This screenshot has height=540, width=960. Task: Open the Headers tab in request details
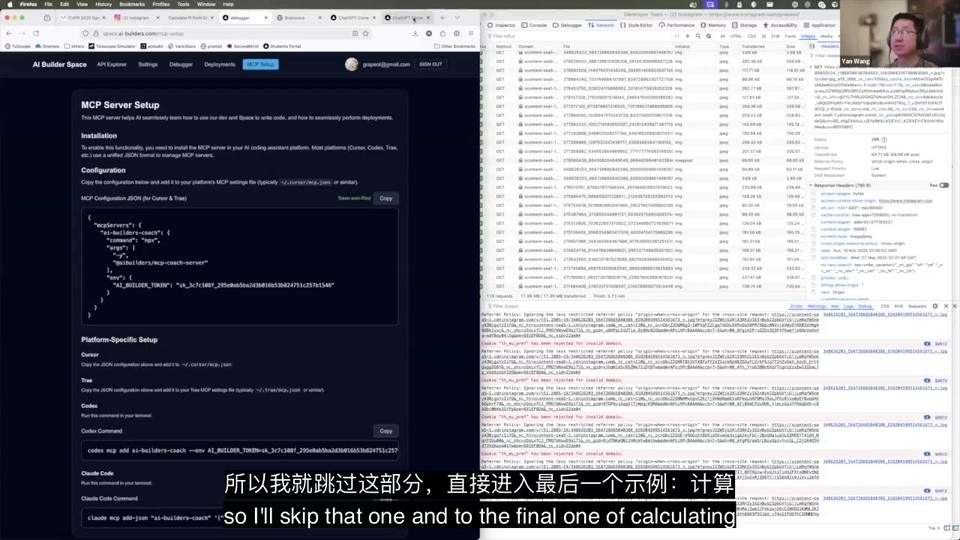830,46
